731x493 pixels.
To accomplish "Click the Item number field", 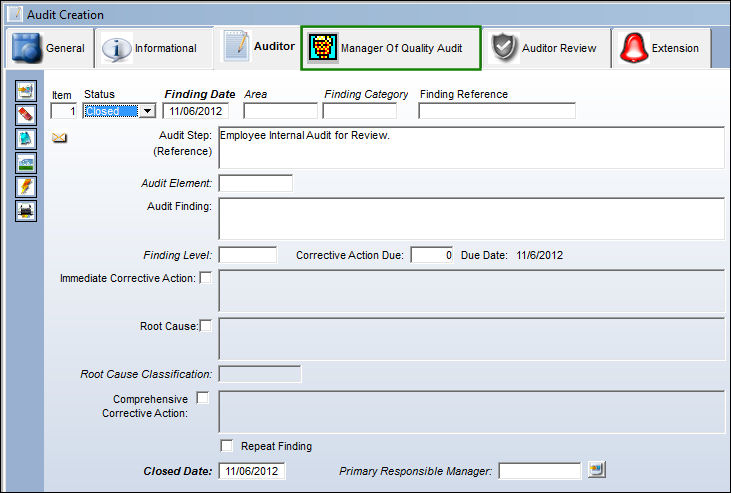I will 63,111.
